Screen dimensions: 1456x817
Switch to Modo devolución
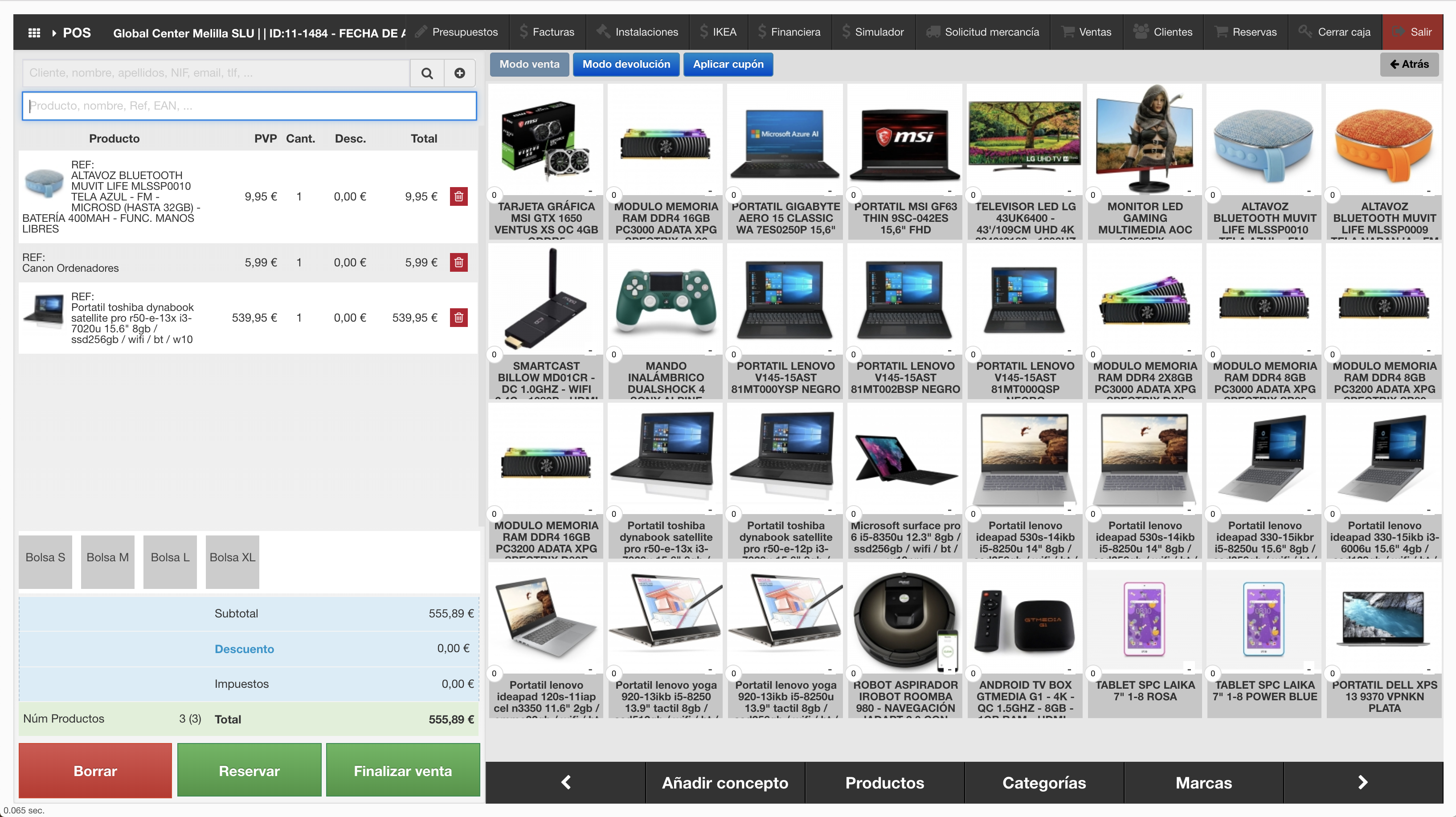pyautogui.click(x=626, y=65)
